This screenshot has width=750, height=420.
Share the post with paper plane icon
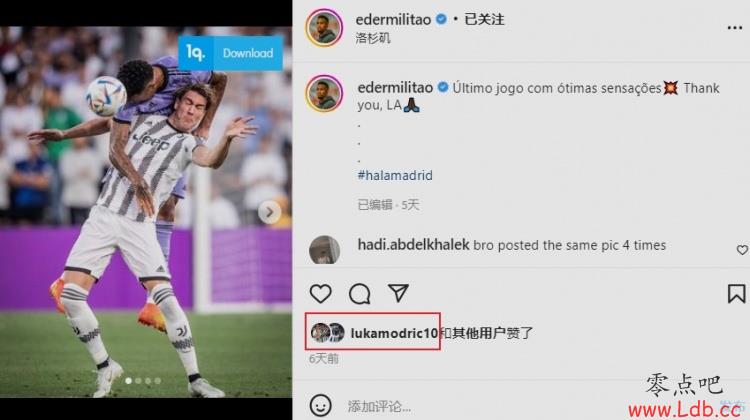398,293
